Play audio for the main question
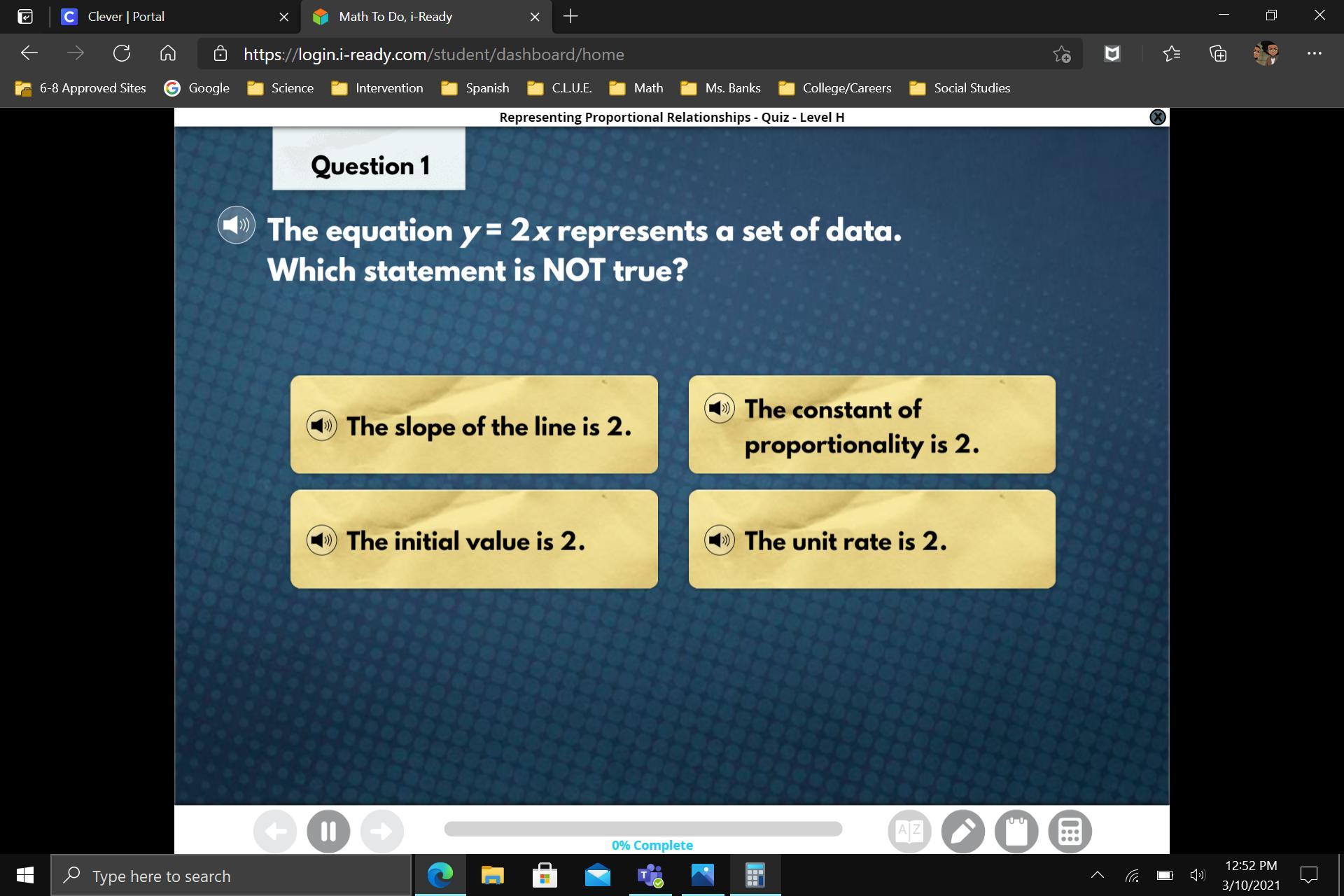1344x896 pixels. click(x=236, y=225)
